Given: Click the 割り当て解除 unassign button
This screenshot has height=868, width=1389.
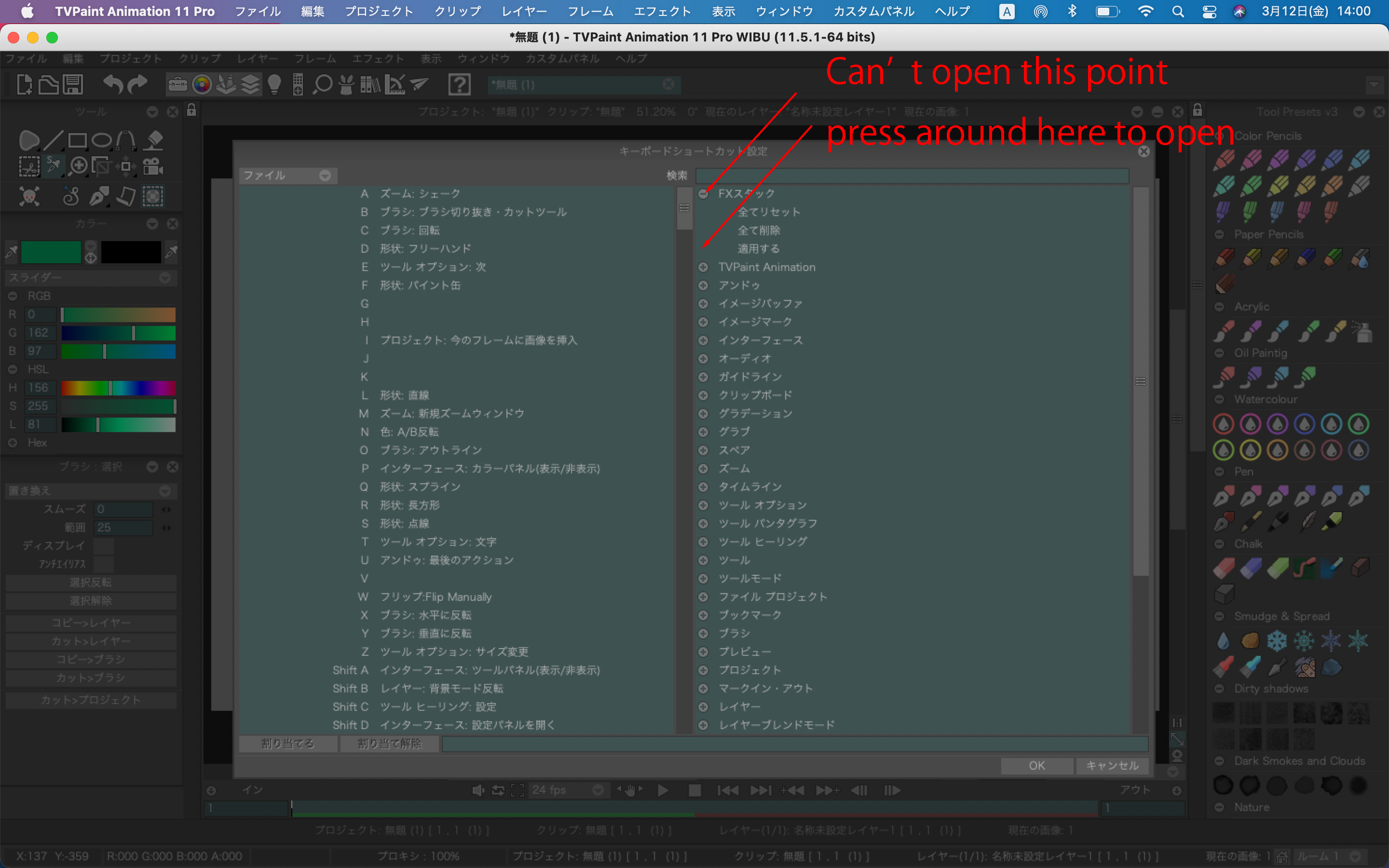Looking at the screenshot, I should 390,744.
